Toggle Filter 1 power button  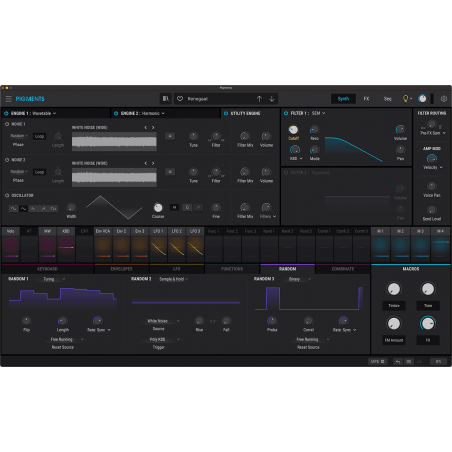286,113
